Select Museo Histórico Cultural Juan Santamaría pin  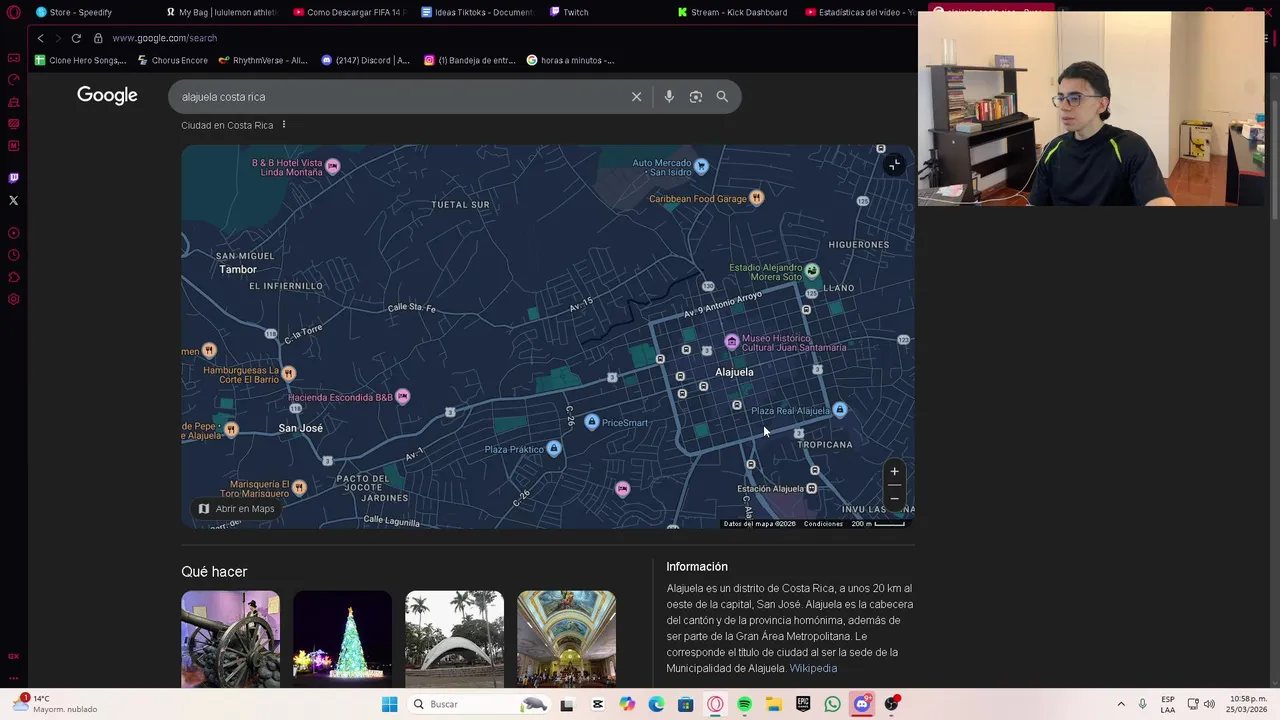[x=732, y=342]
